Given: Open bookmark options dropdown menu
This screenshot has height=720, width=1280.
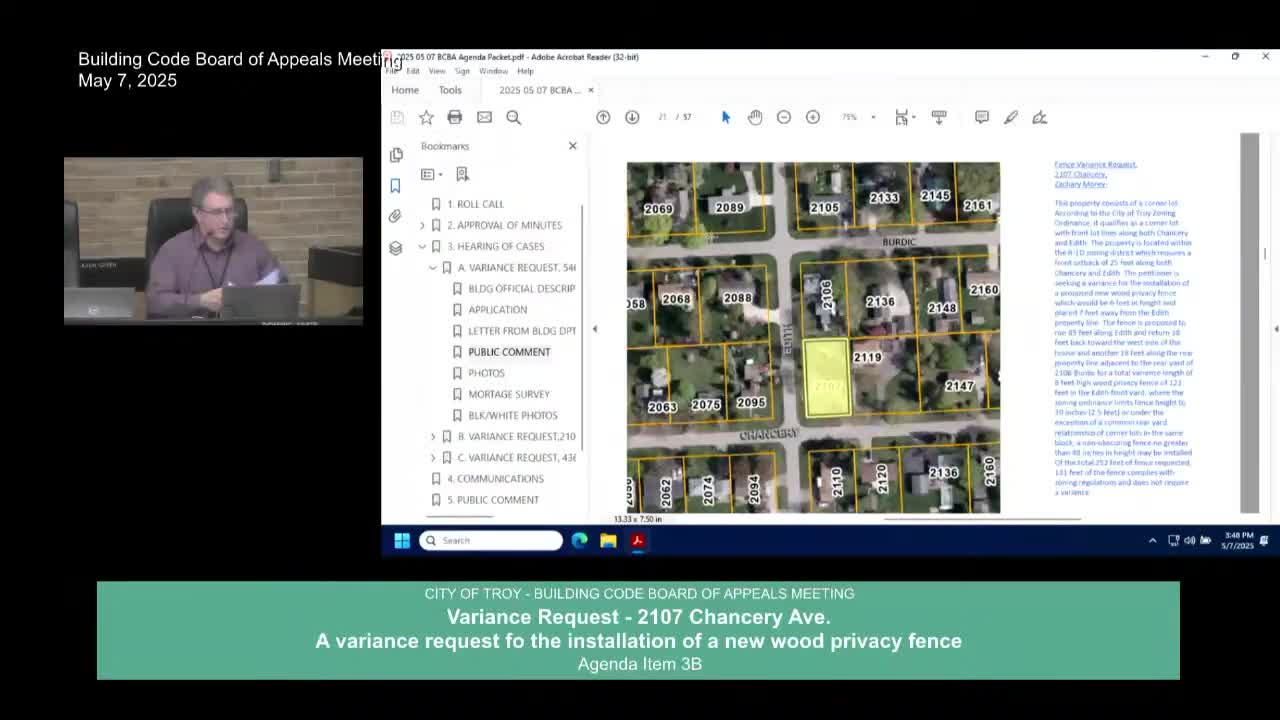Looking at the screenshot, I should 433,175.
